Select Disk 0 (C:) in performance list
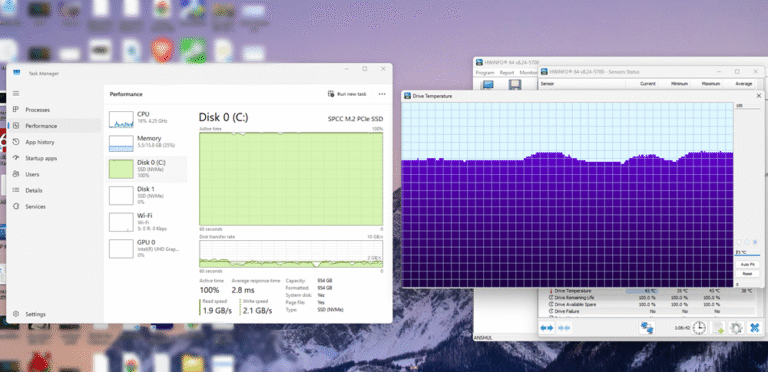Viewport: 768px width, 372px height. tap(146, 169)
